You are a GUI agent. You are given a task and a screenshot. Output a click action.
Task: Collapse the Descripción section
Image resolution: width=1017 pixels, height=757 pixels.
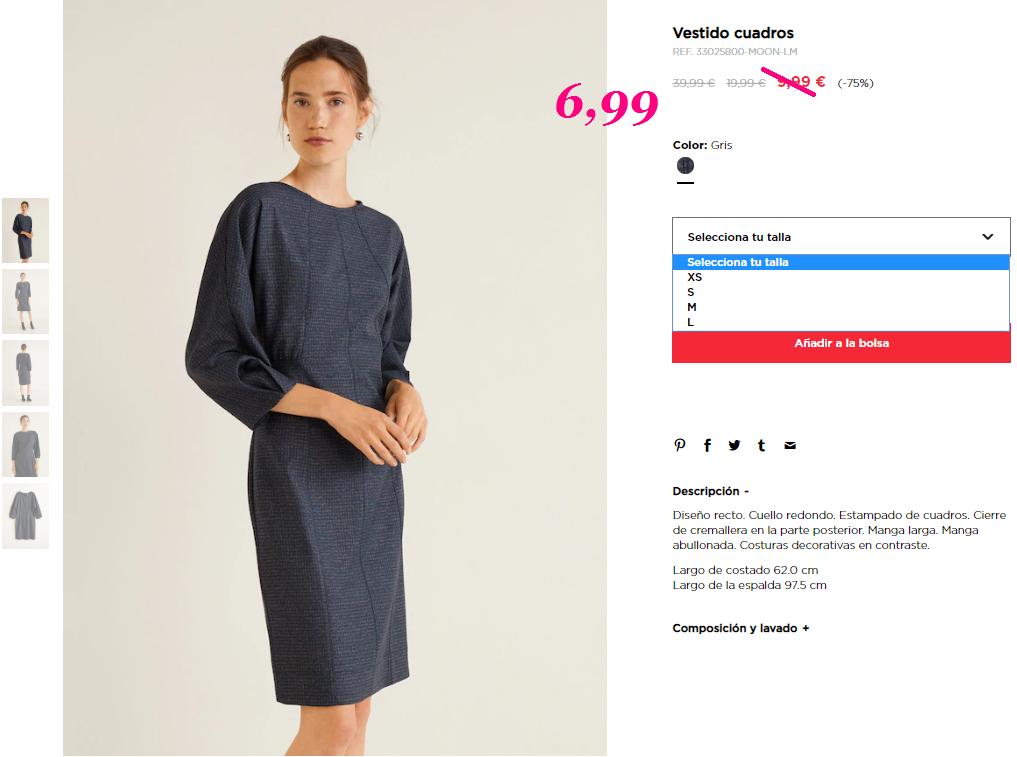tap(710, 491)
